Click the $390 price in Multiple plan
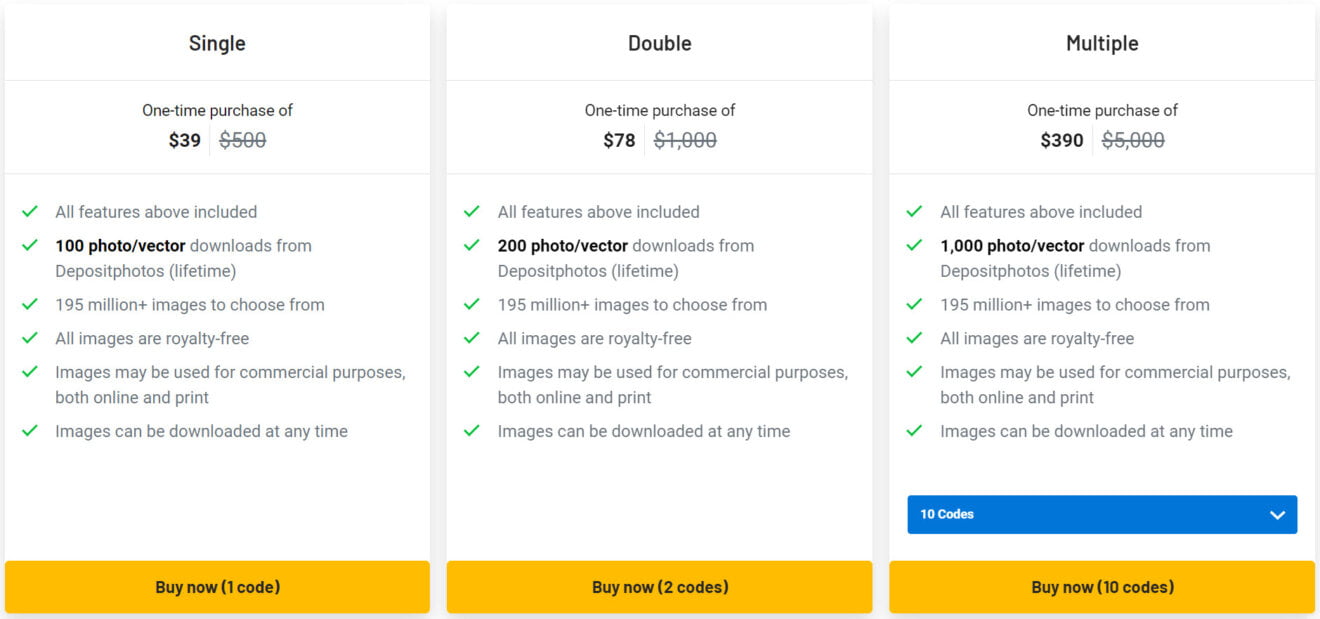This screenshot has height=619, width=1320. coord(1062,140)
